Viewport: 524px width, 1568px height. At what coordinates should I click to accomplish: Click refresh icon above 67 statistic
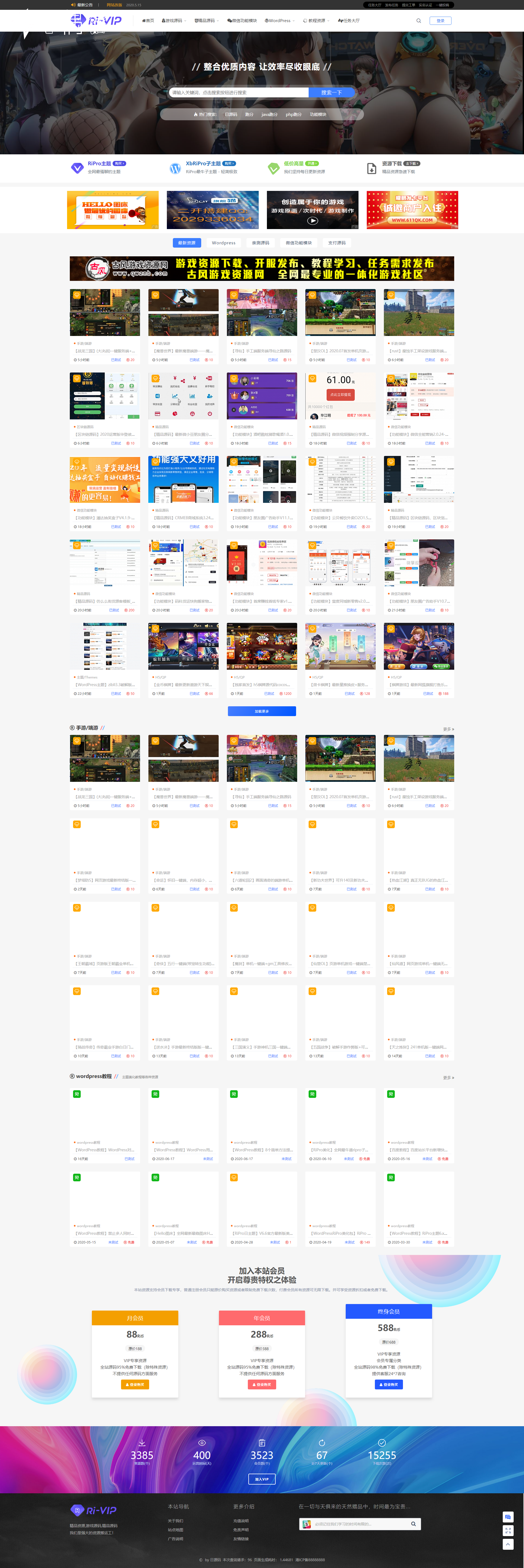tap(322, 1443)
